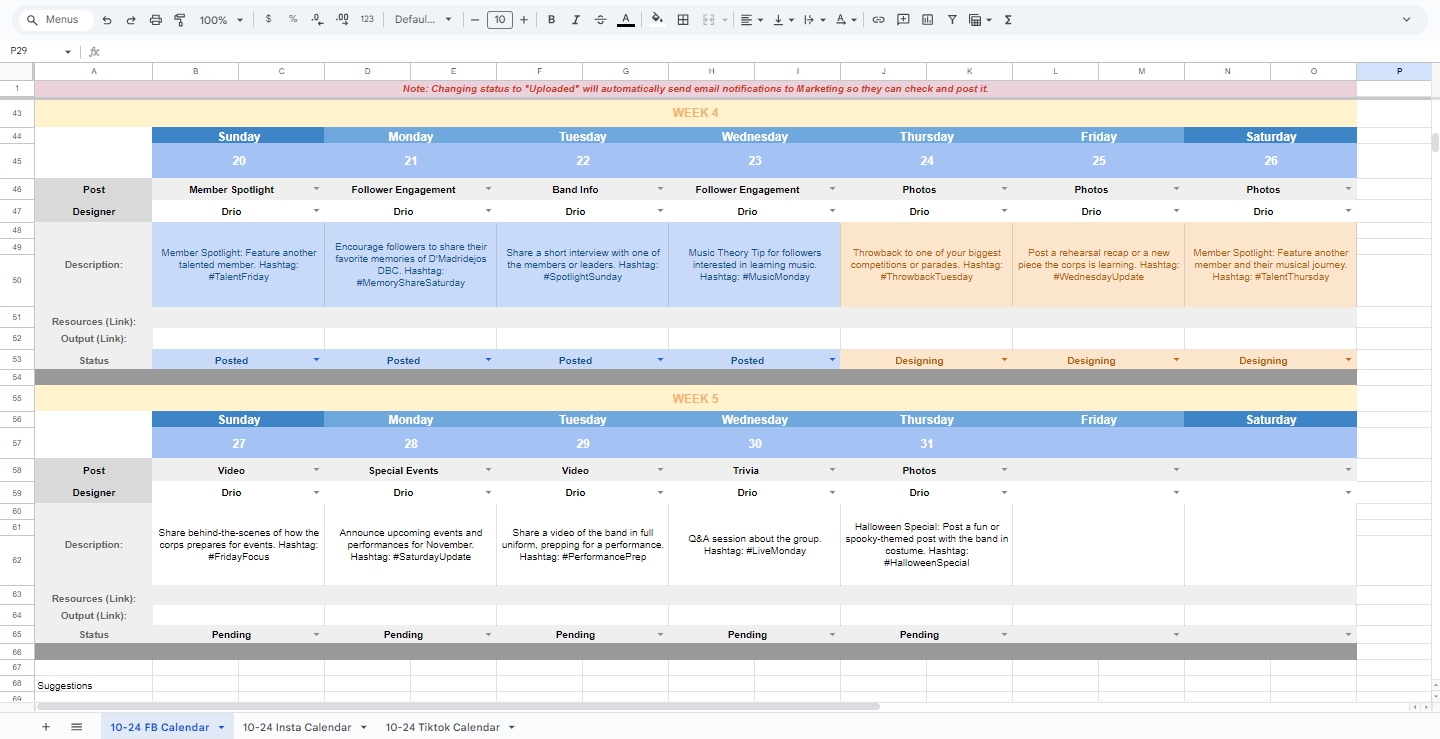
Task: Open the All Sheets list icon
Action: pos(76,727)
